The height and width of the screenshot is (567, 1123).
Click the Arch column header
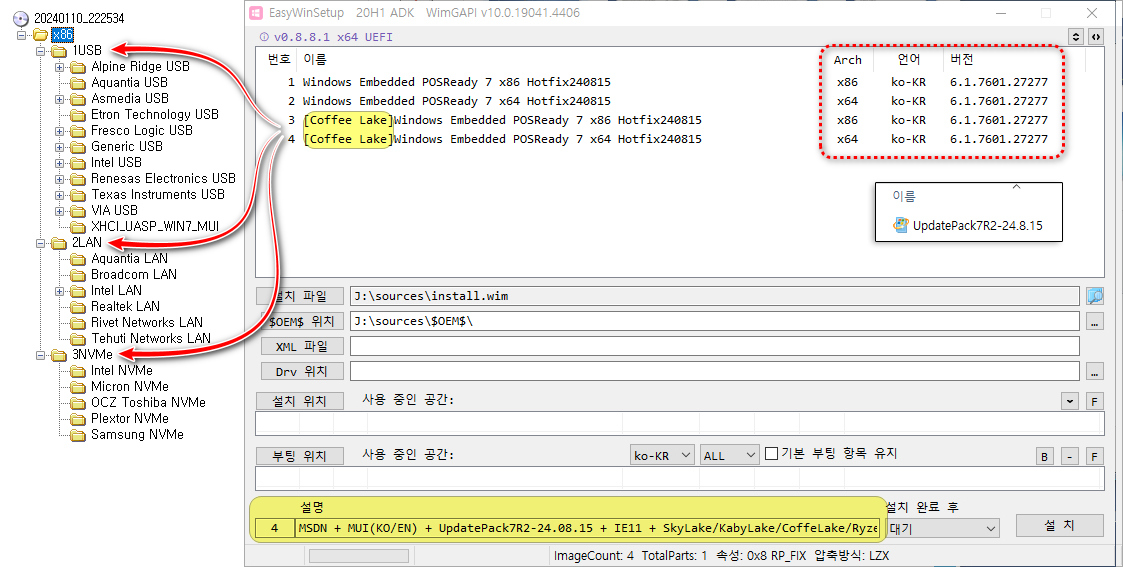(x=848, y=60)
